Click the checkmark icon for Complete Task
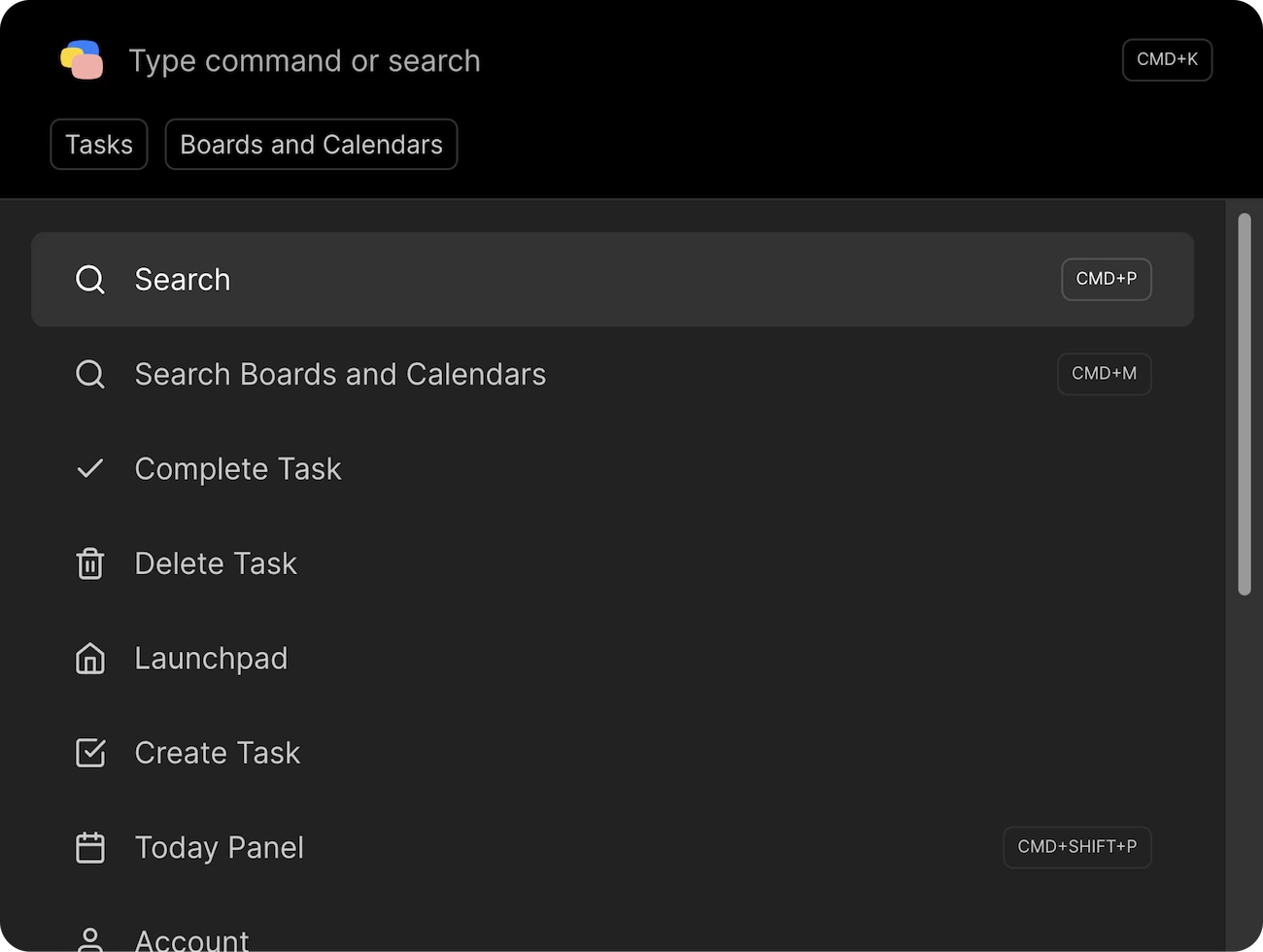Screen dimensions: 1263x952 point(90,469)
